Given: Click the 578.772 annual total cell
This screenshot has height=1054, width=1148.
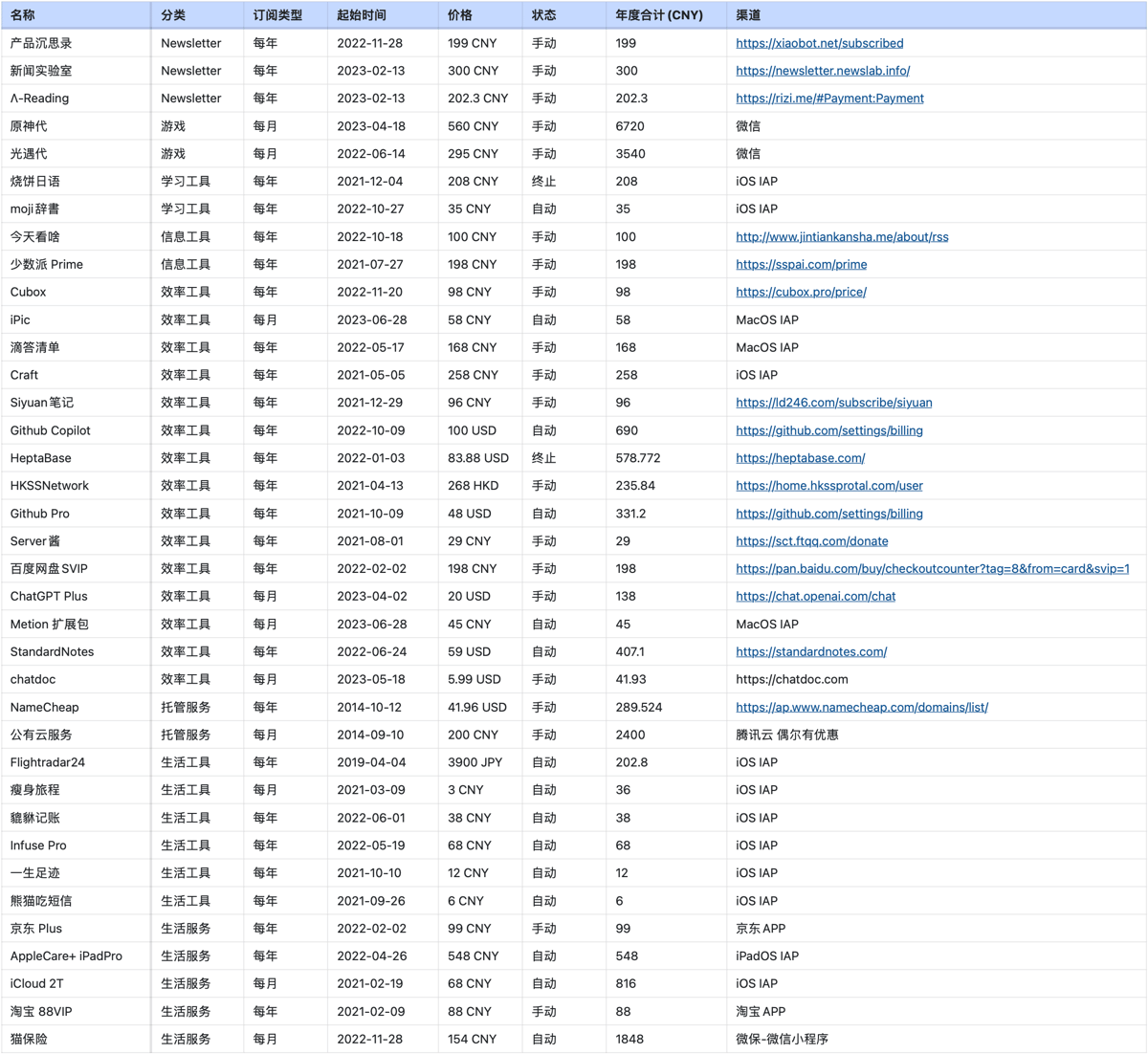Looking at the screenshot, I should pos(665,458).
